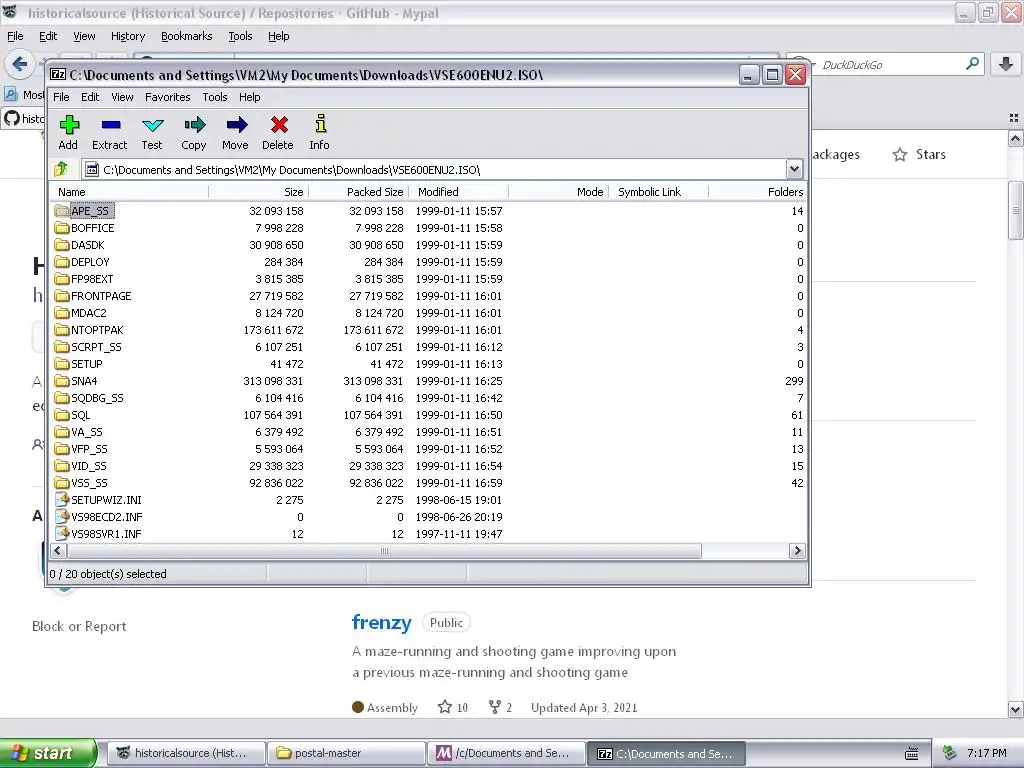The image size is (1024, 768).
Task: Select the DEPLOY folder row
Action: (x=428, y=261)
